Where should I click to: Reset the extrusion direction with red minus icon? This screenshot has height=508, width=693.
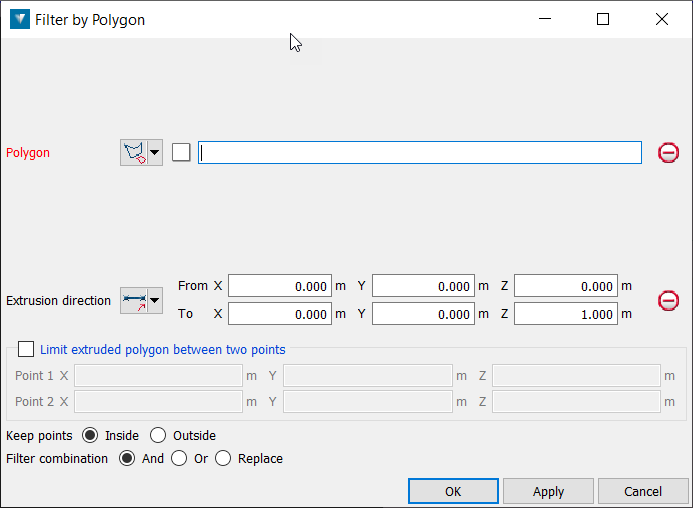pos(668,301)
